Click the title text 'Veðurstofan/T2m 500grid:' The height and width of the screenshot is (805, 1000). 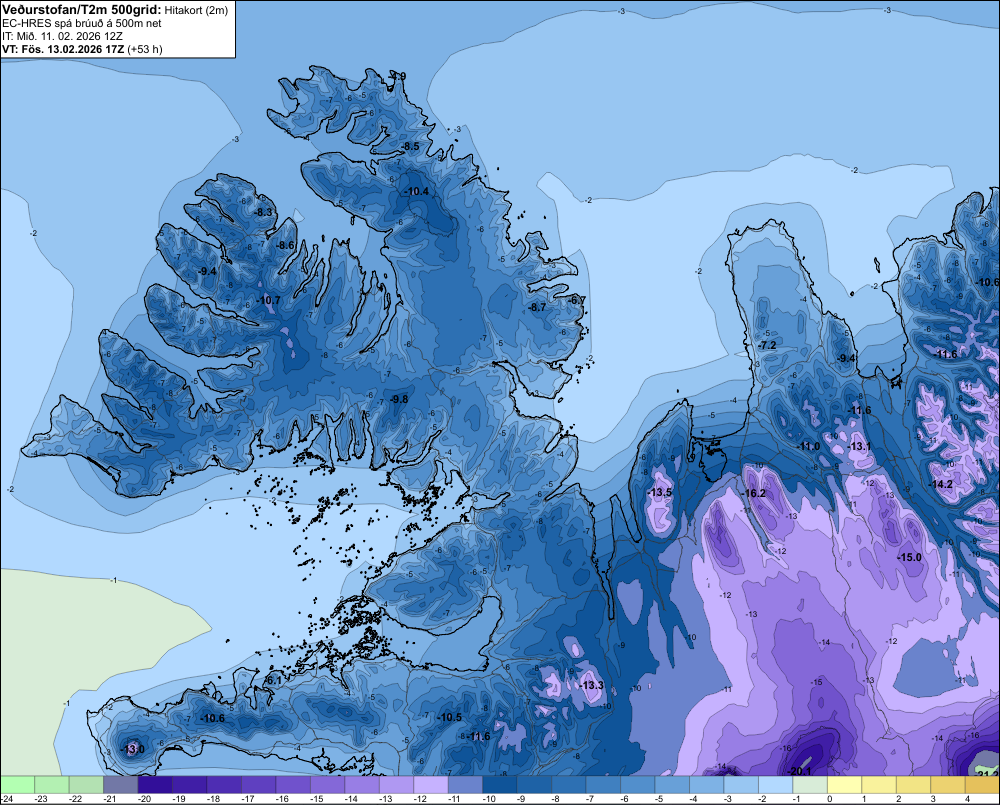(x=82, y=10)
